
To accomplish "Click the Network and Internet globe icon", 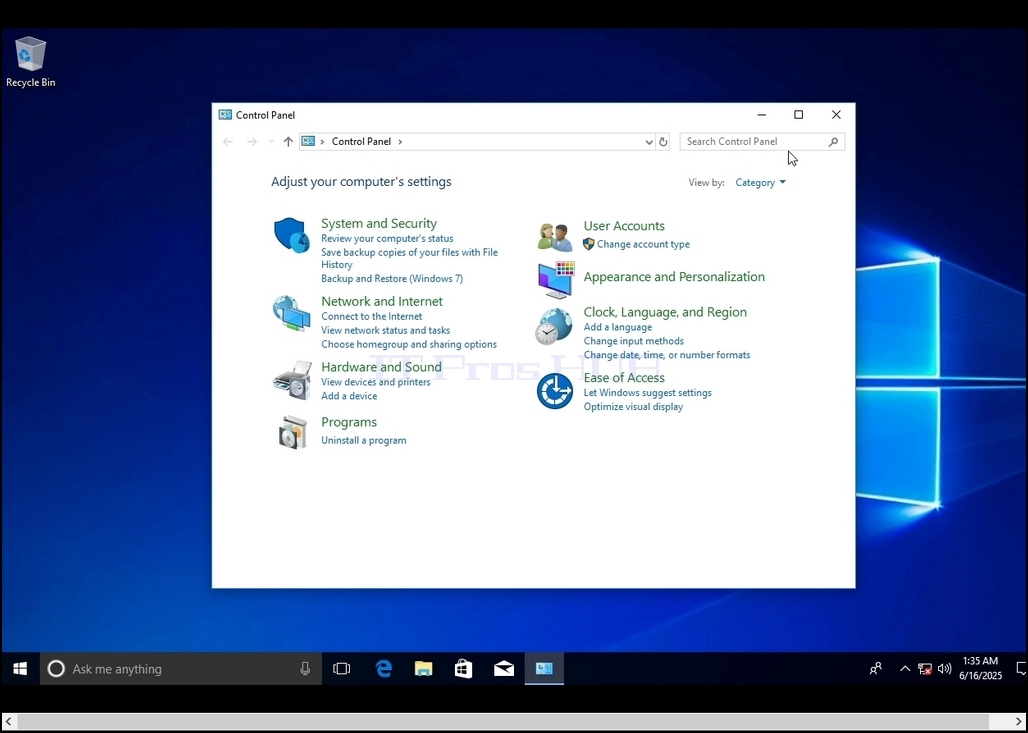I will (292, 313).
